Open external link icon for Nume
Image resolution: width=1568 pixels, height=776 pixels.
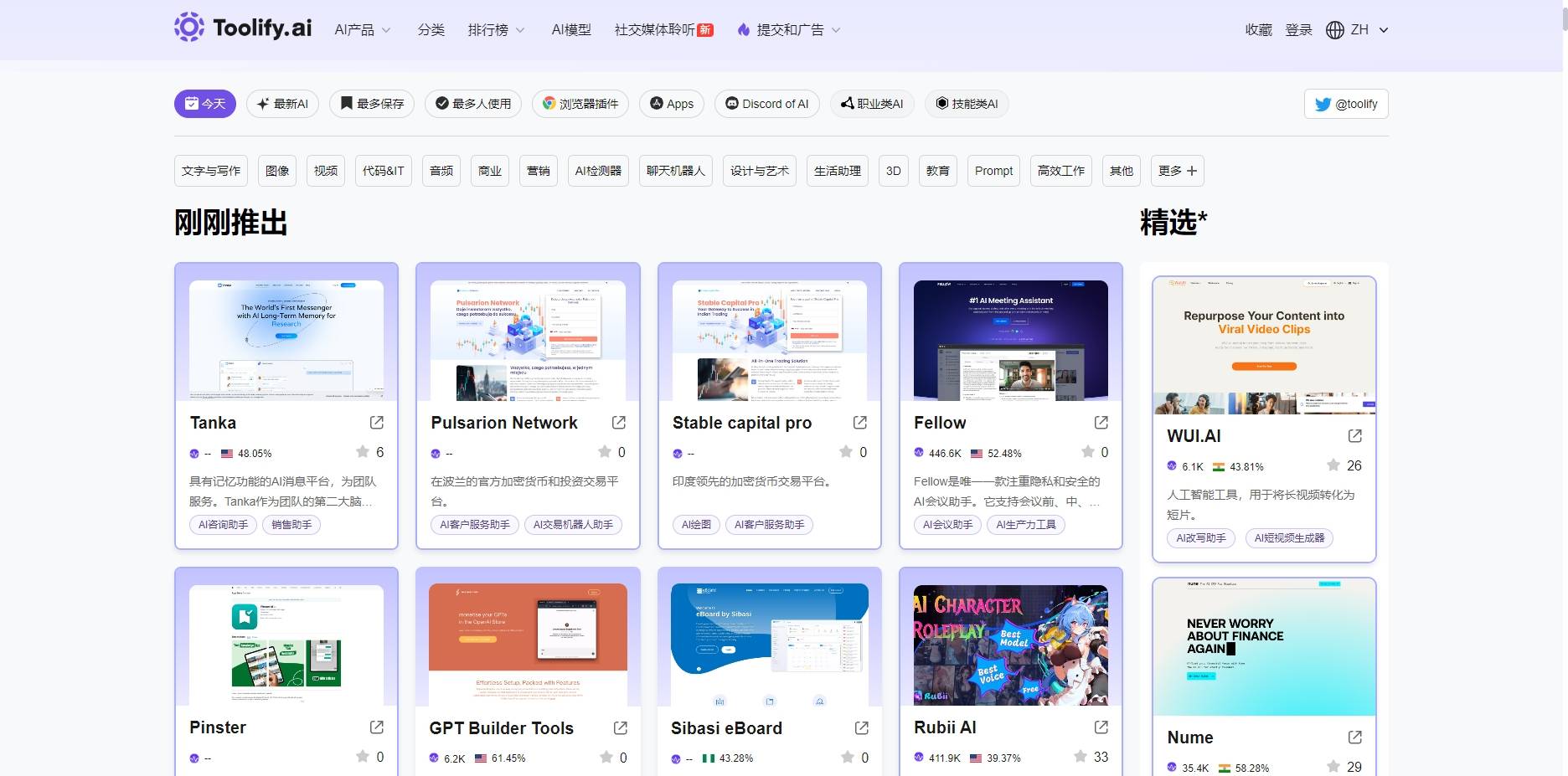[1355, 737]
